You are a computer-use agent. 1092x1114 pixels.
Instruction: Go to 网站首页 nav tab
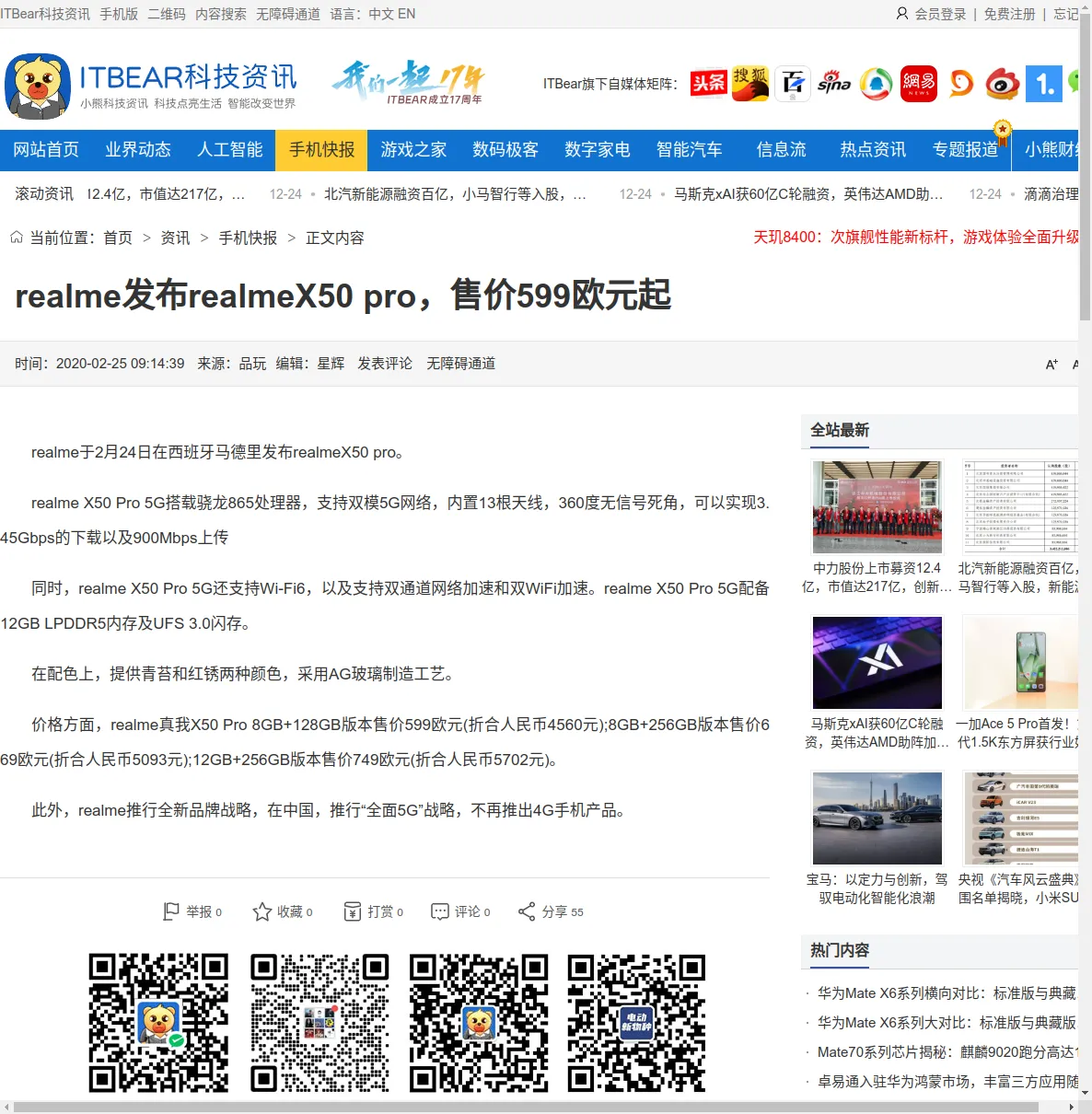pos(46,150)
